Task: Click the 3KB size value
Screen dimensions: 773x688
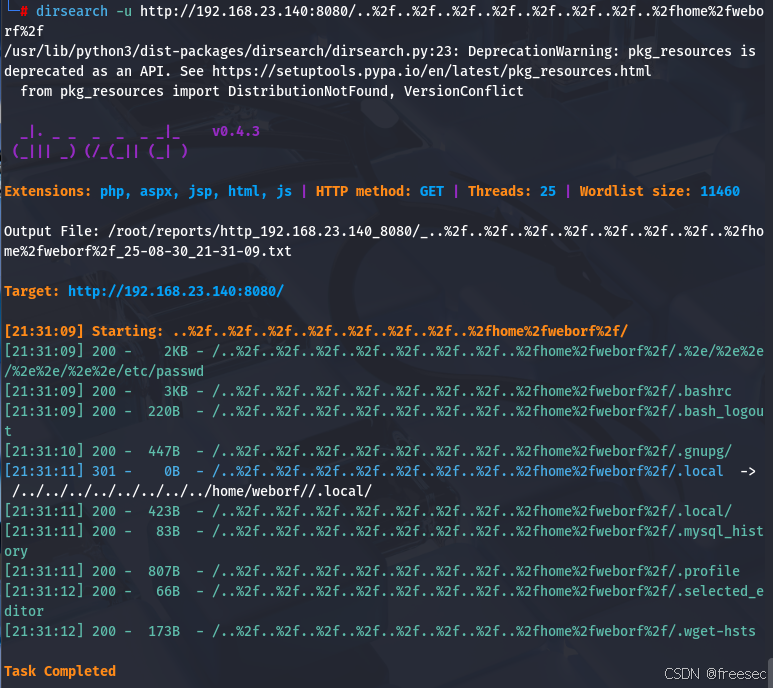Action: click(x=176, y=391)
